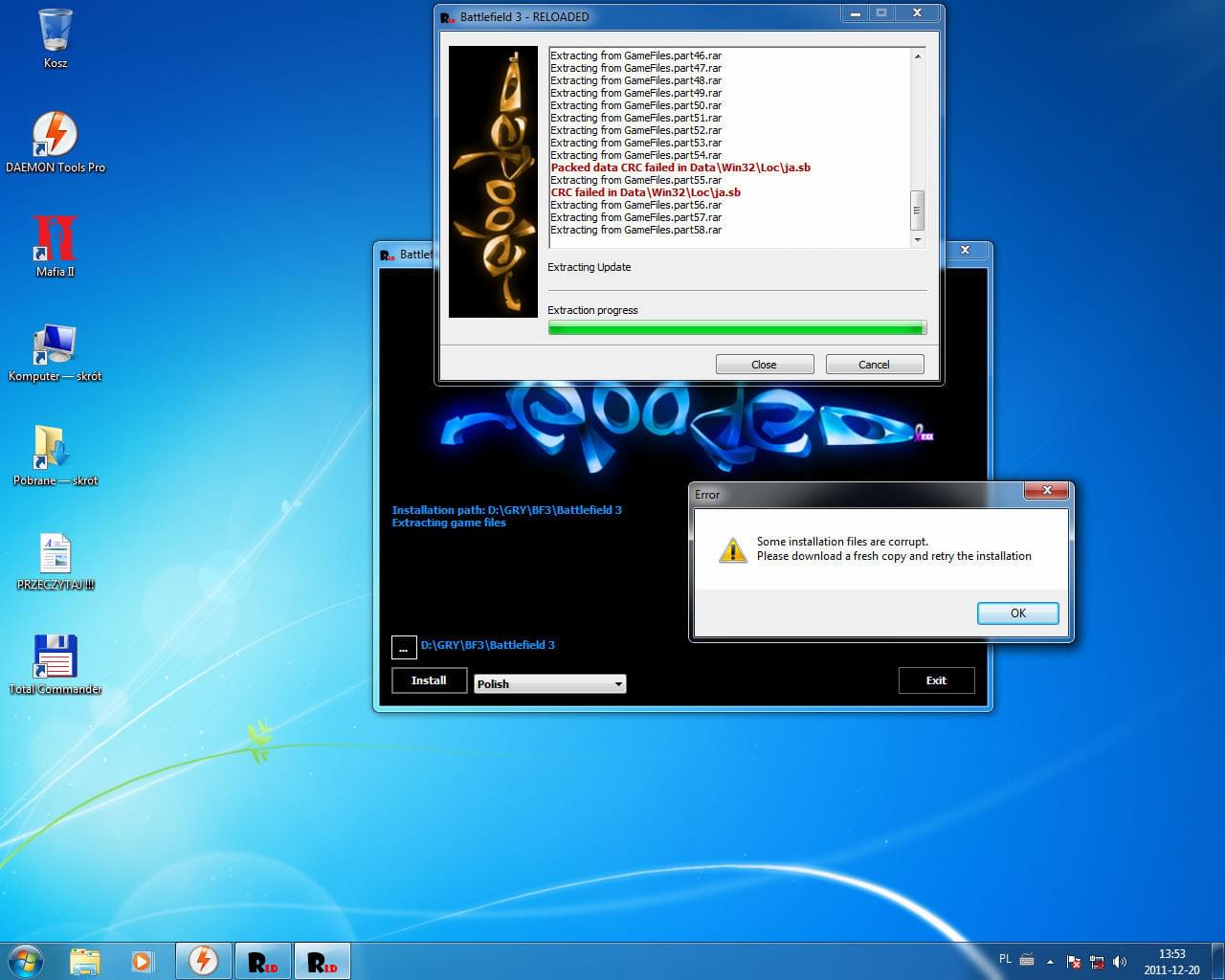Minimize the Battlefield 3 - RELOADED extractor window
Screen dimensions: 1225x980
pyautogui.click(x=855, y=13)
